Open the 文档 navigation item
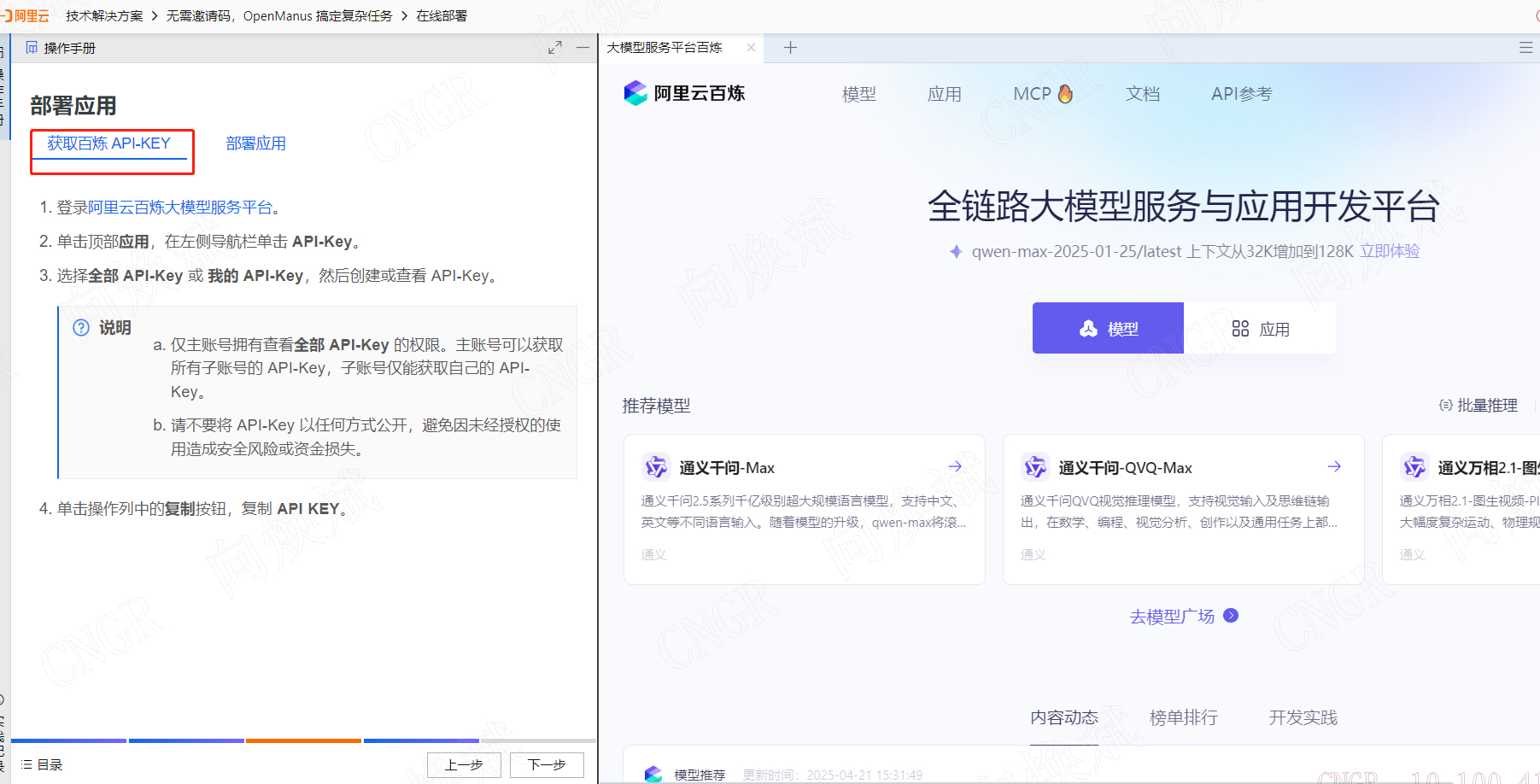1540x784 pixels. pos(1143,94)
